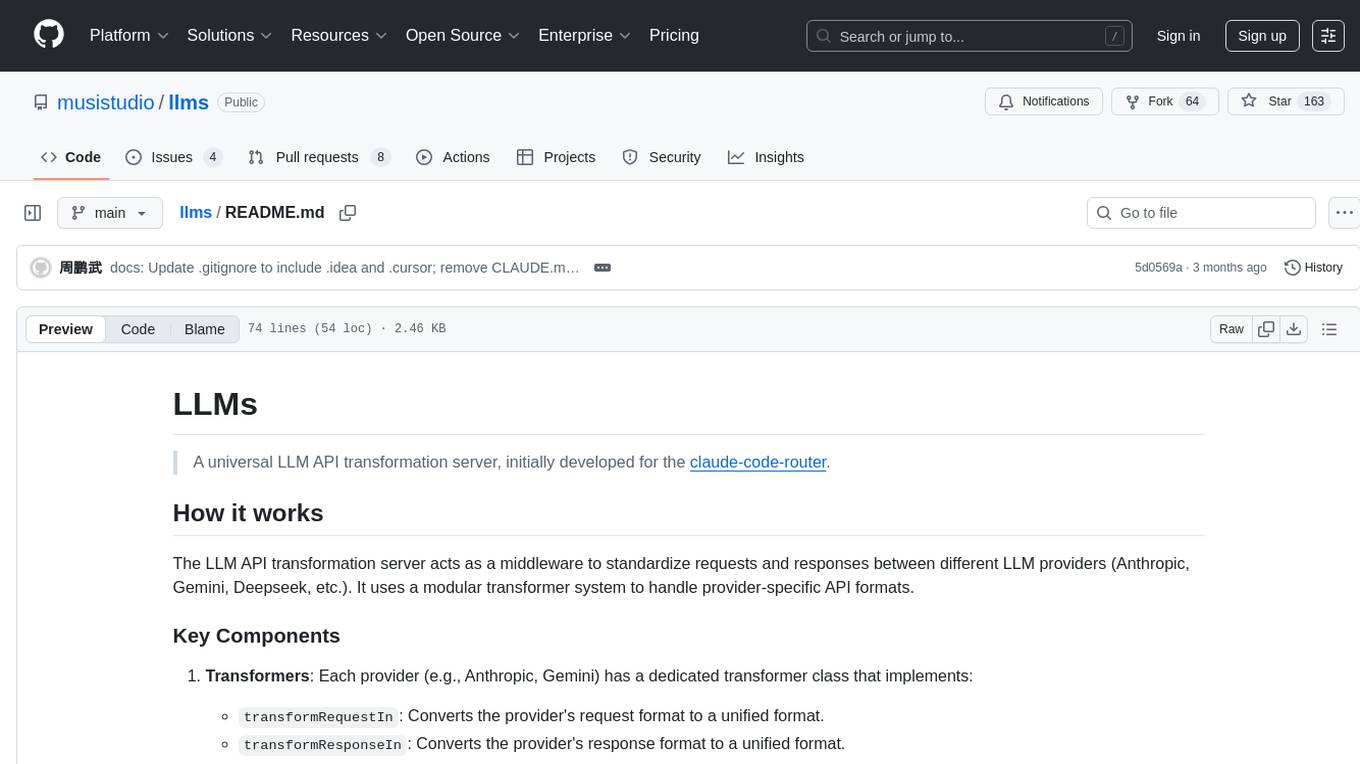Open the Pricing page
Screen dimensions: 1360x764
[x=674, y=35]
